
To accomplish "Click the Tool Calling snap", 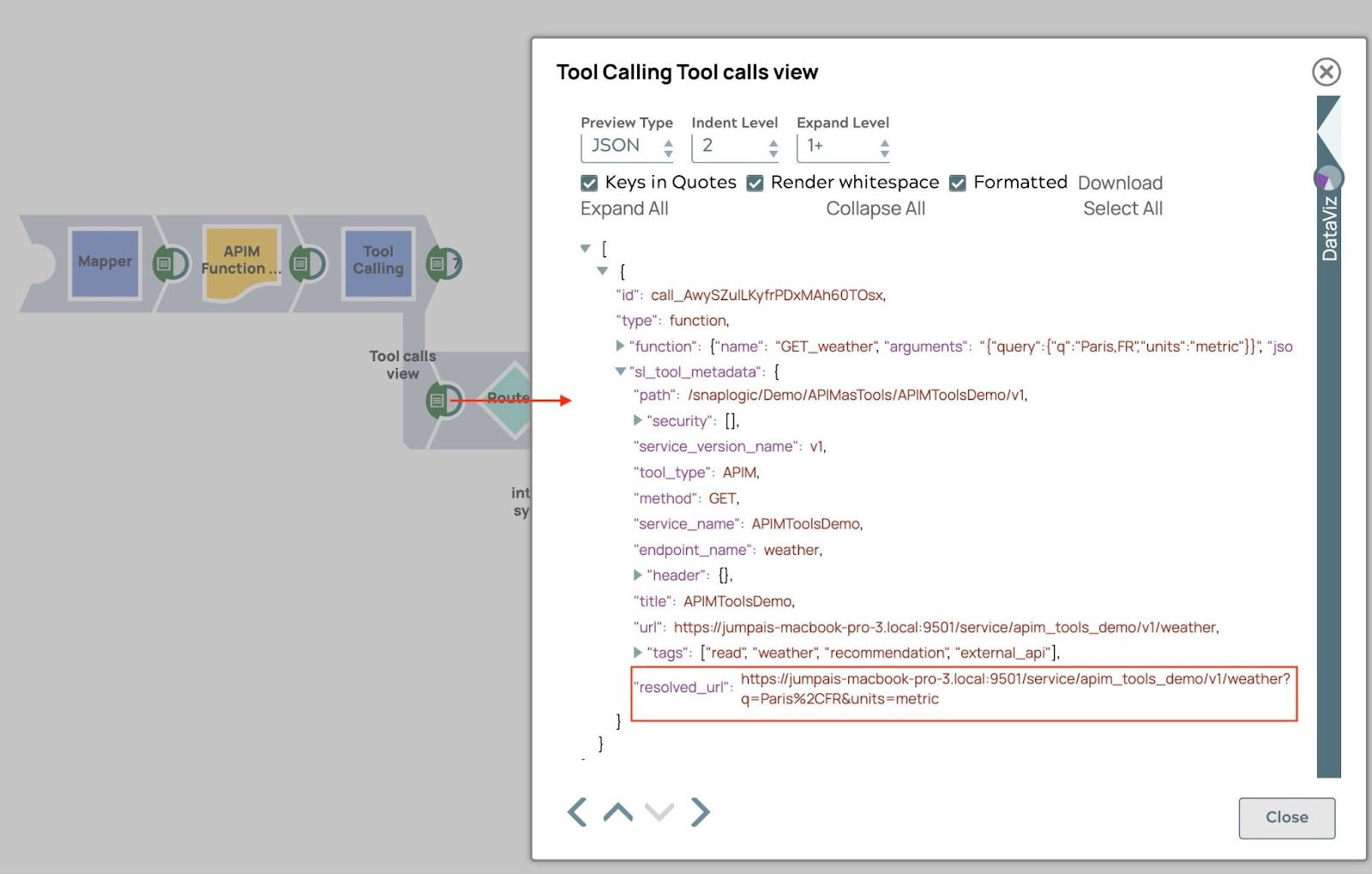I will tap(377, 262).
